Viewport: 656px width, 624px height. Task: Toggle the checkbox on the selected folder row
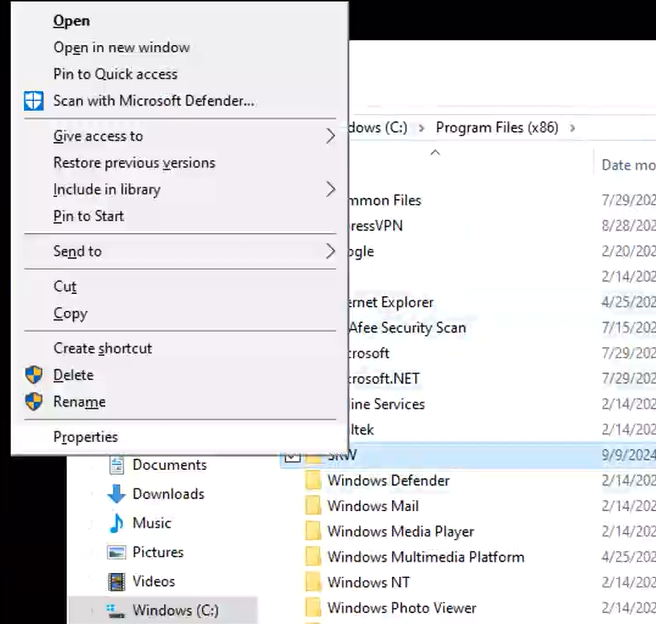[292, 457]
